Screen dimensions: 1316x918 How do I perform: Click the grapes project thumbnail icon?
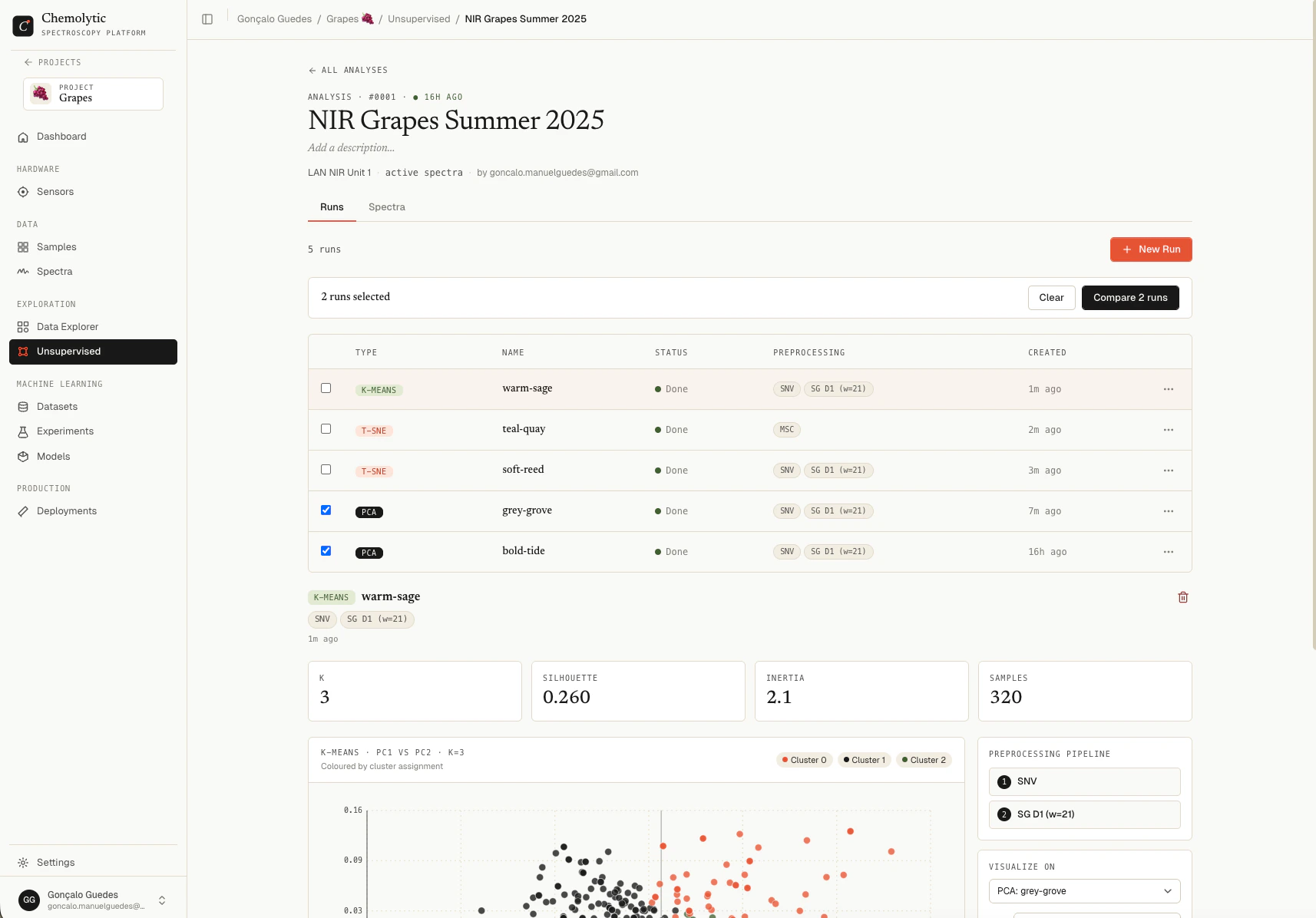point(41,94)
